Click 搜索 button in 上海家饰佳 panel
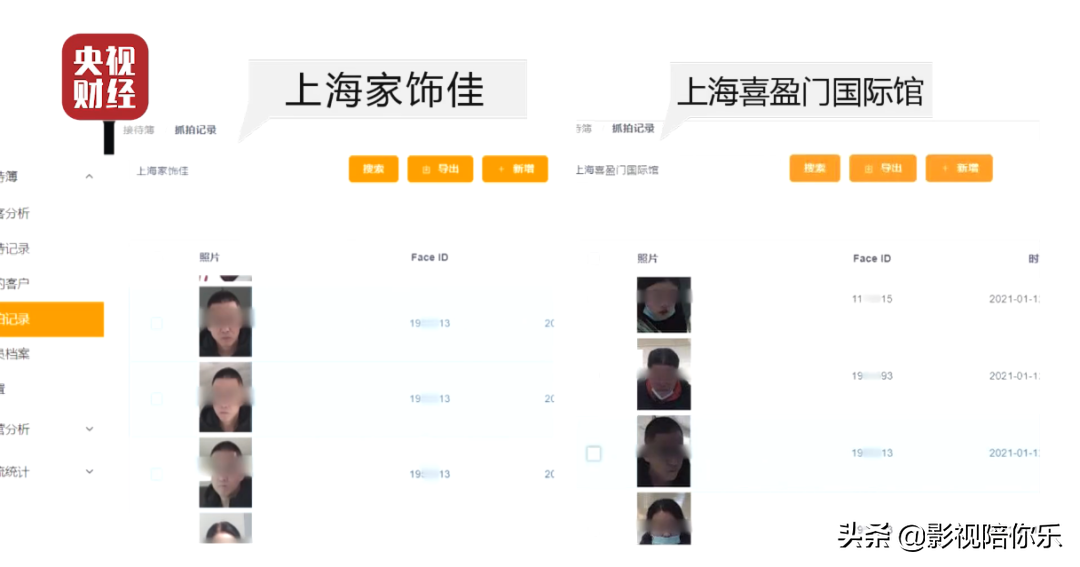 373,169
